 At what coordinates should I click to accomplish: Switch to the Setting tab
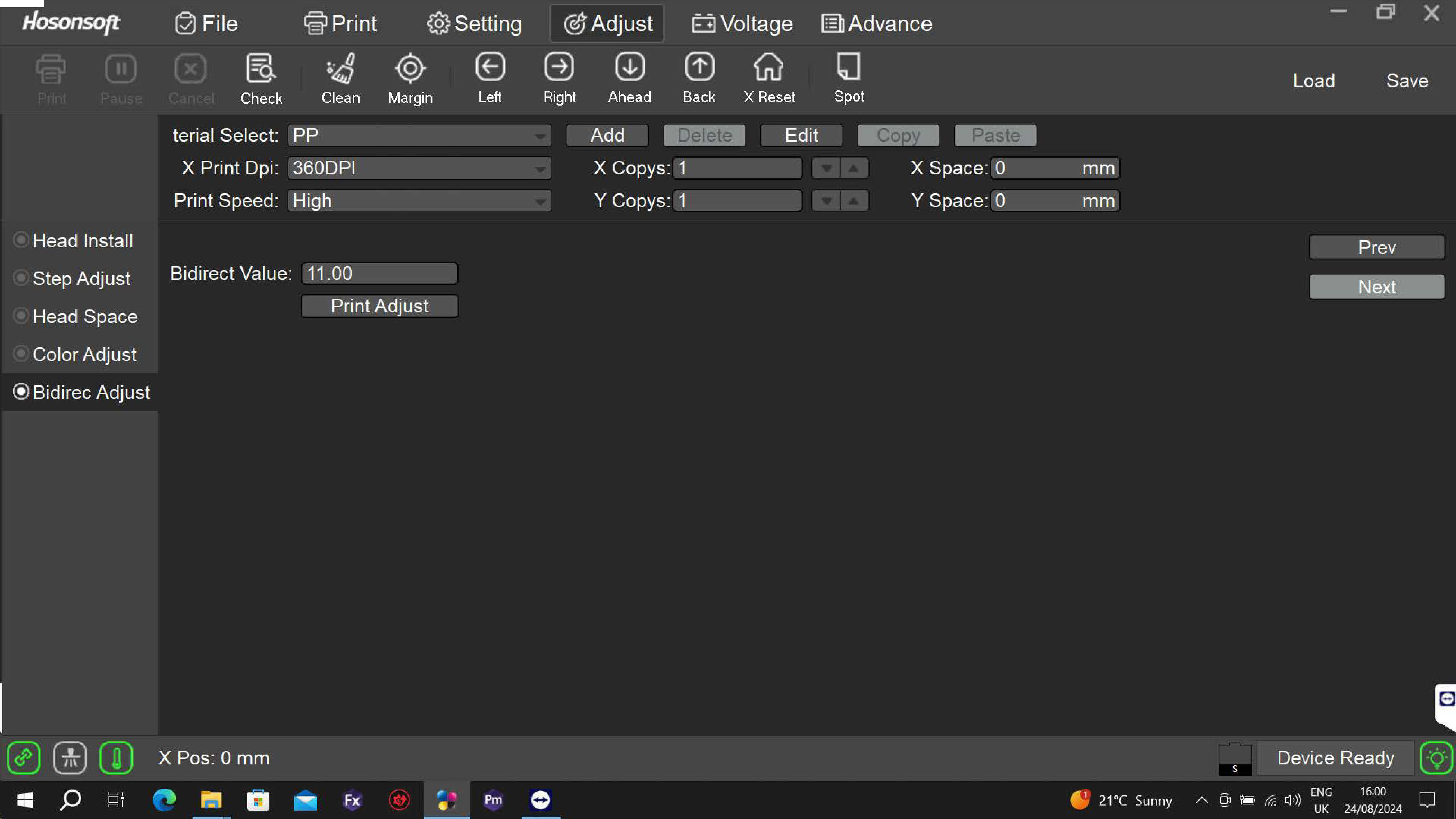(474, 24)
